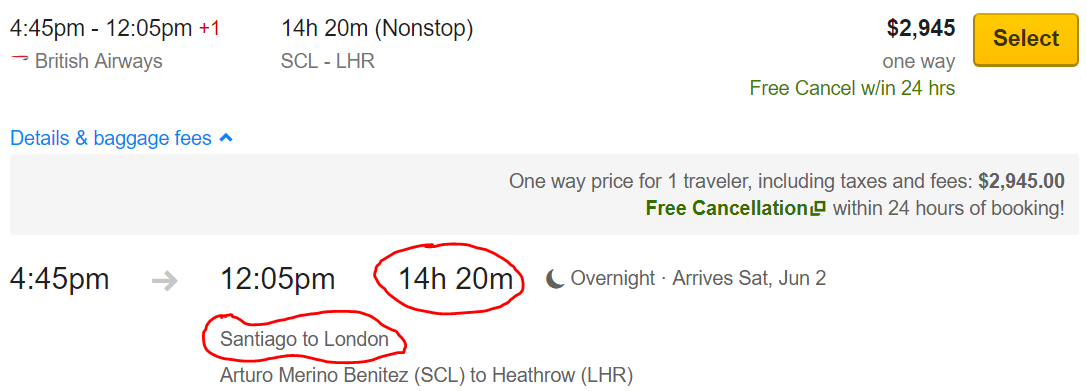The width and height of the screenshot is (1087, 391).
Task: Click the chevron beside Details & baggage fees
Action: click(225, 139)
